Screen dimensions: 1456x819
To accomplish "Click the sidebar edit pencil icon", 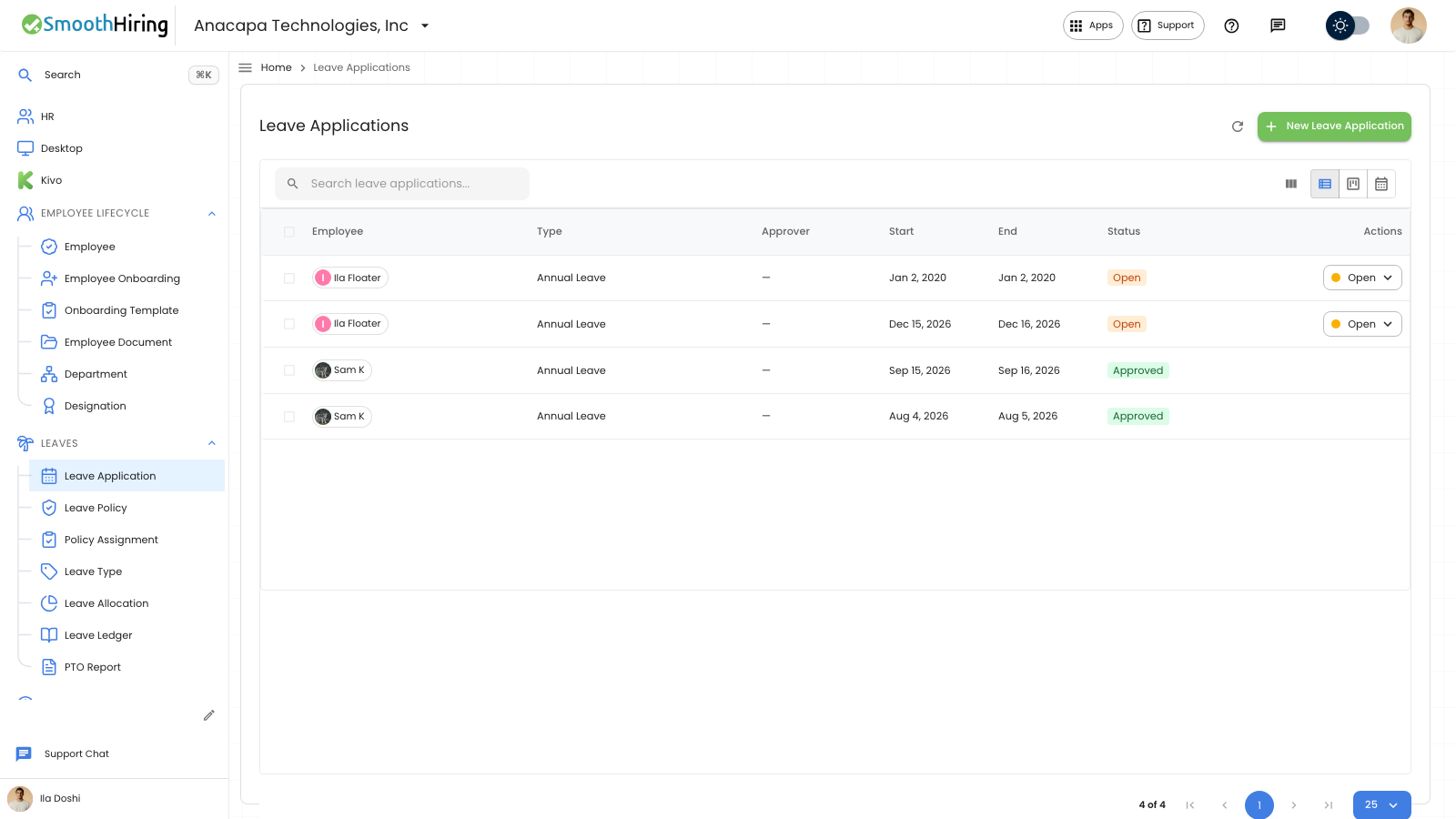I will 209,715.
